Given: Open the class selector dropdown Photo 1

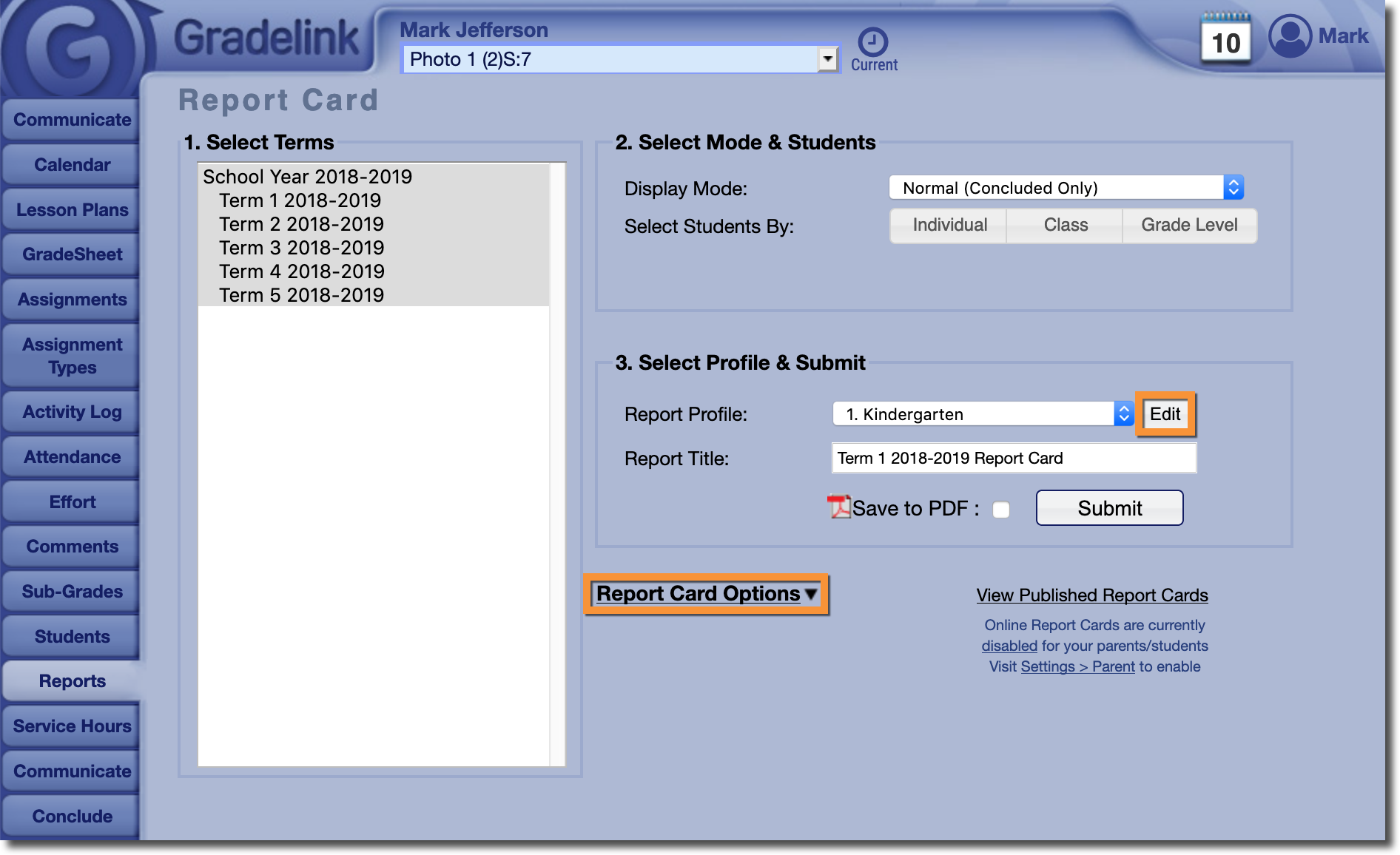Looking at the screenshot, I should [620, 59].
